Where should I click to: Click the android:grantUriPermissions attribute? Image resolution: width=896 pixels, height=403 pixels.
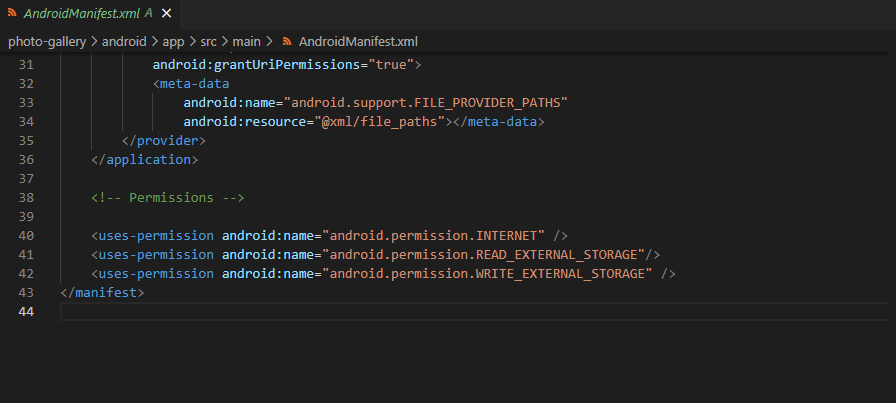coord(257,65)
